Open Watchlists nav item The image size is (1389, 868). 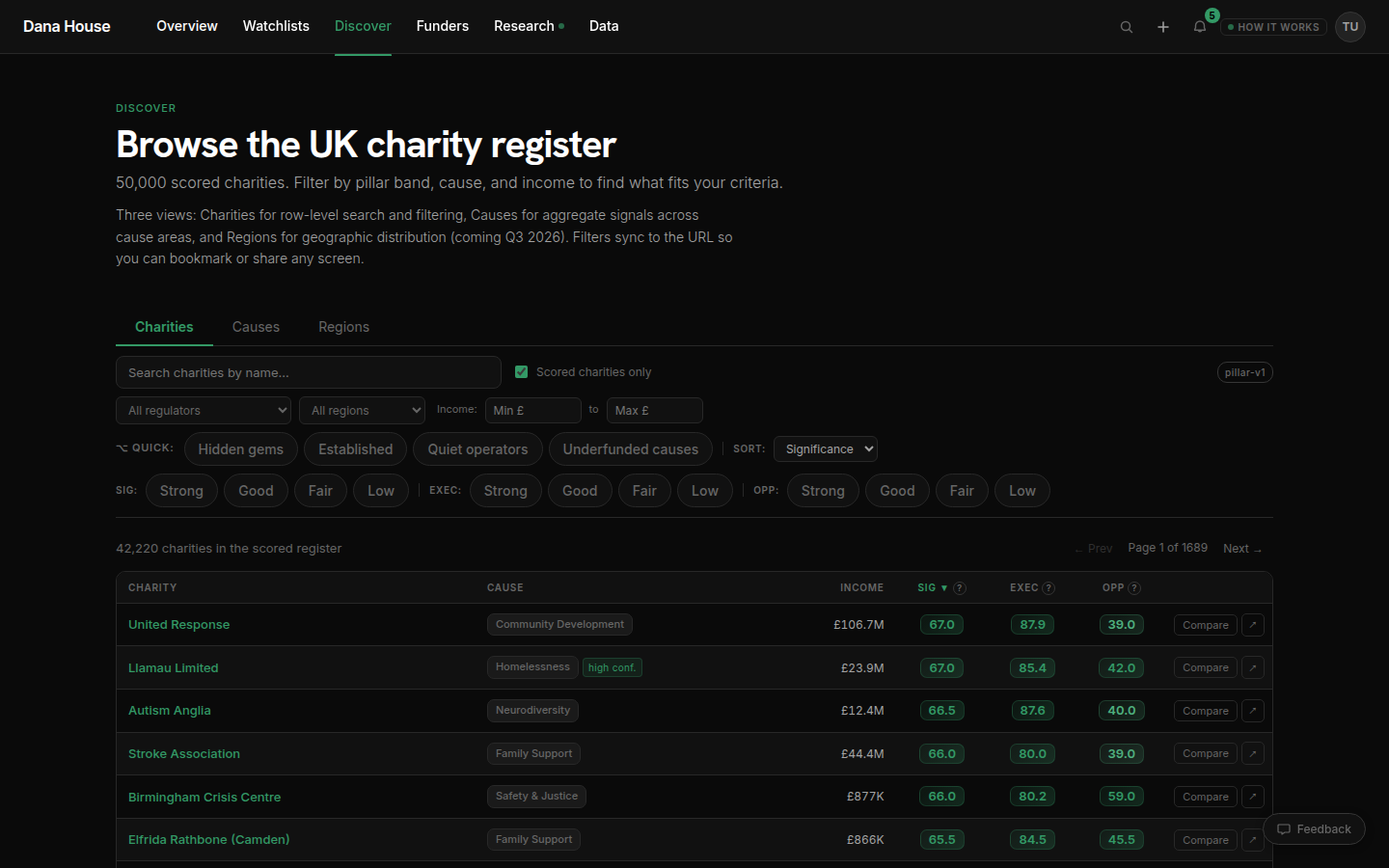tap(276, 26)
